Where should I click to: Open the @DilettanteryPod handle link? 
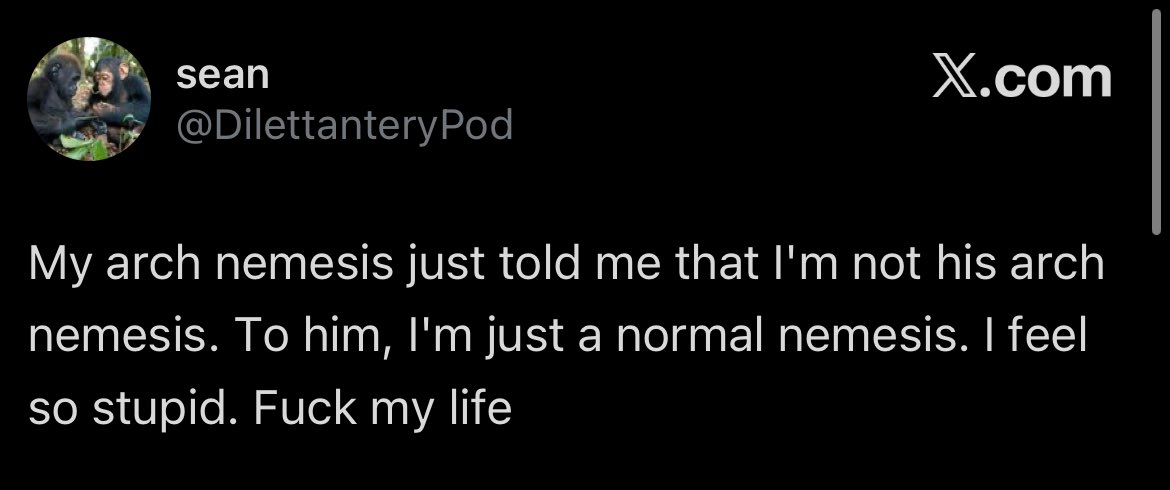345,125
